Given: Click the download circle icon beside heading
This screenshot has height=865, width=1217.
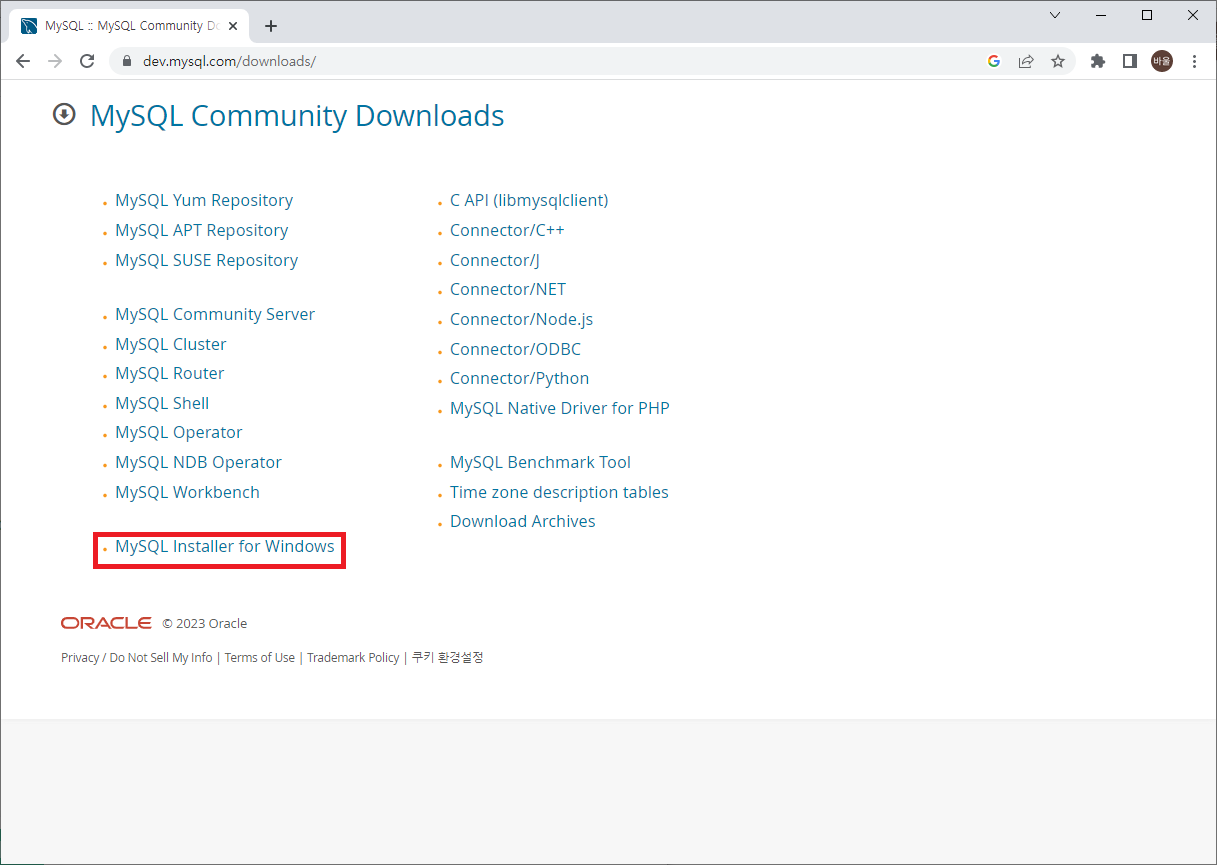Looking at the screenshot, I should [64, 114].
